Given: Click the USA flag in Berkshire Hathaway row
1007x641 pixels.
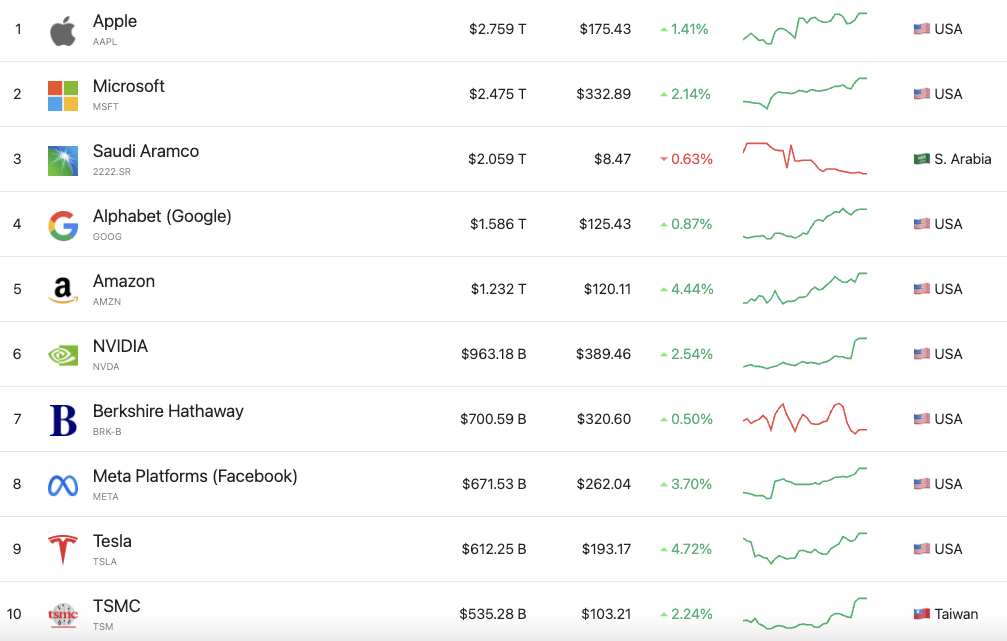Looking at the screenshot, I should click(922, 419).
